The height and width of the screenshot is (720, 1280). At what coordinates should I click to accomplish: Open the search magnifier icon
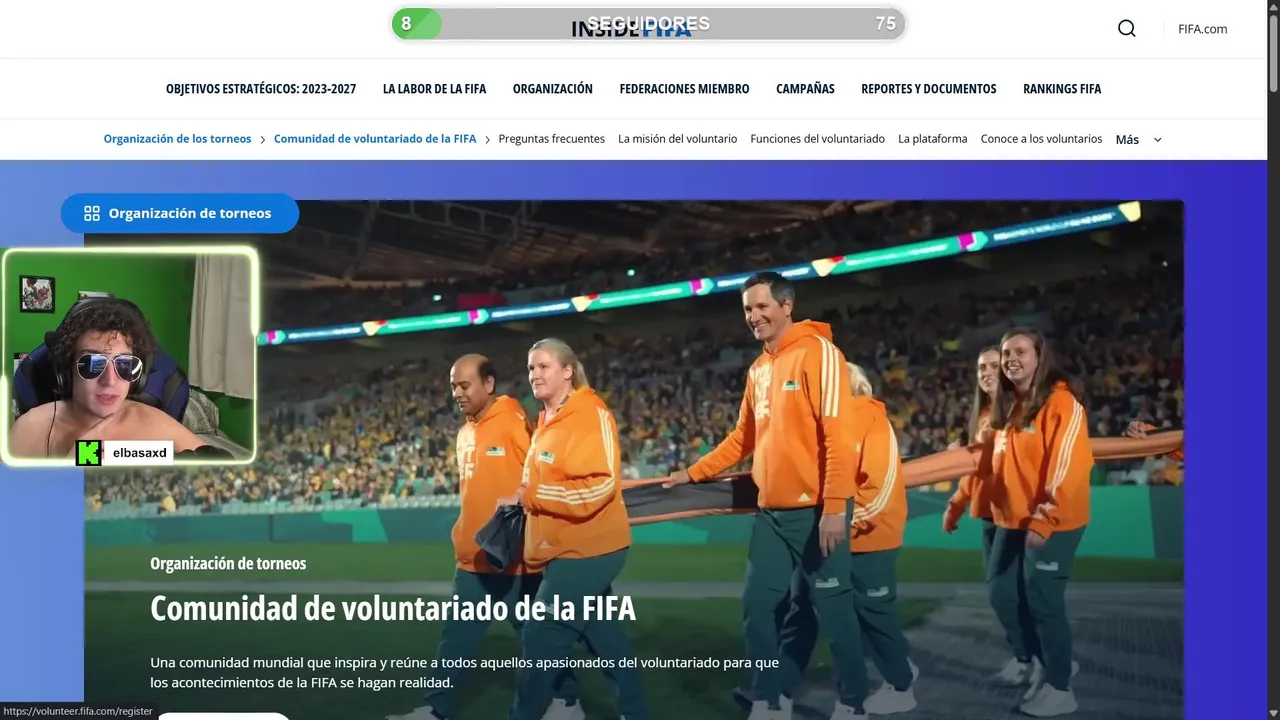click(1127, 28)
